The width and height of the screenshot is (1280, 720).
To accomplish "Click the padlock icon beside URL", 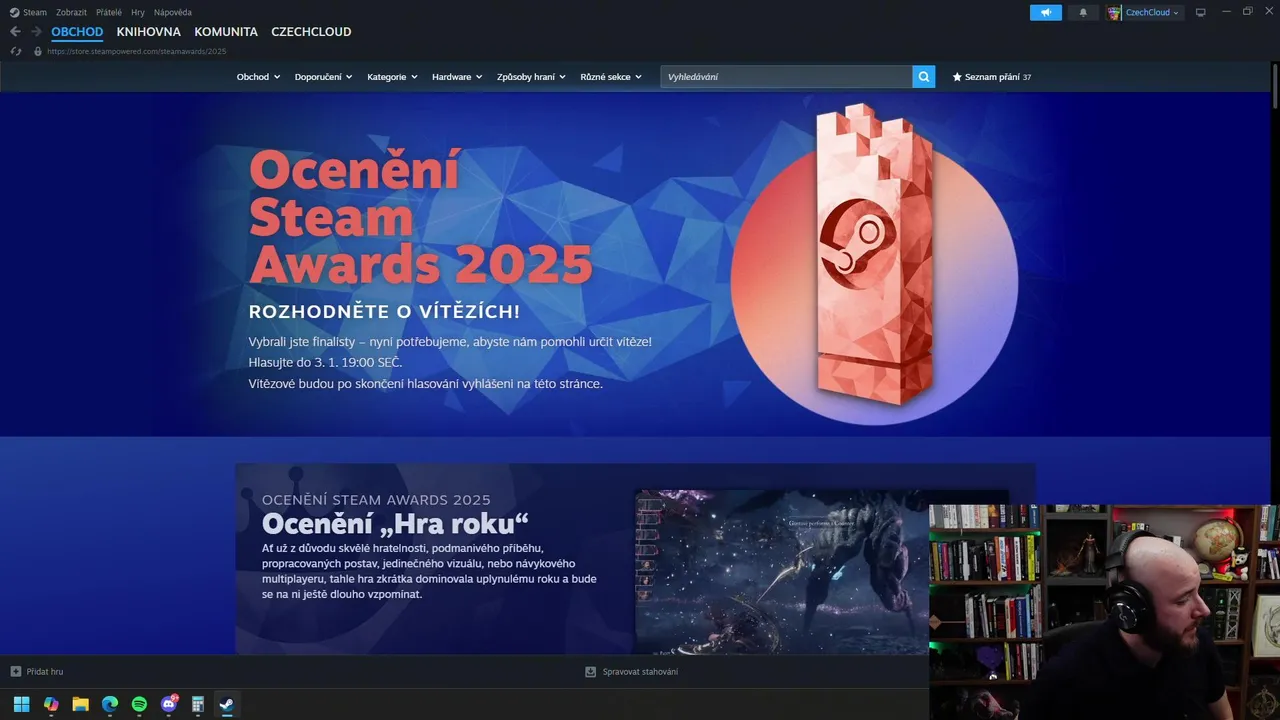I will (38, 51).
